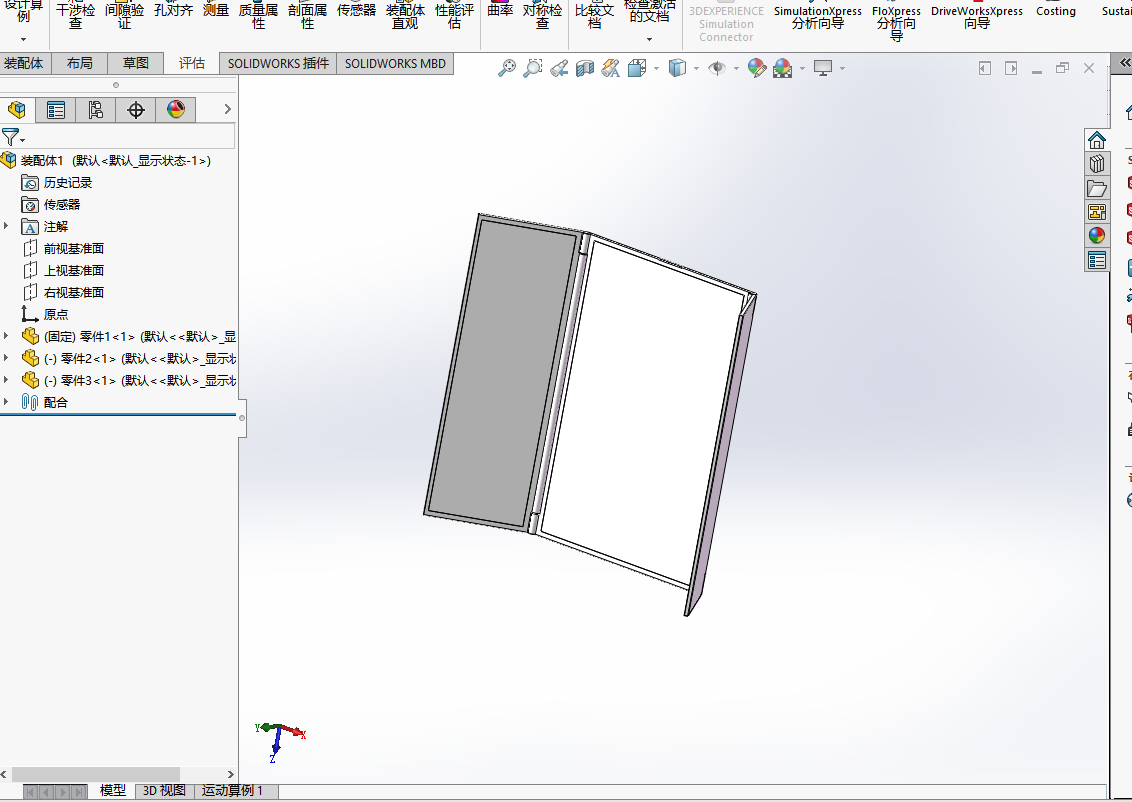
Task: Click 对称检查 symmetry check button
Action: click(x=542, y=16)
